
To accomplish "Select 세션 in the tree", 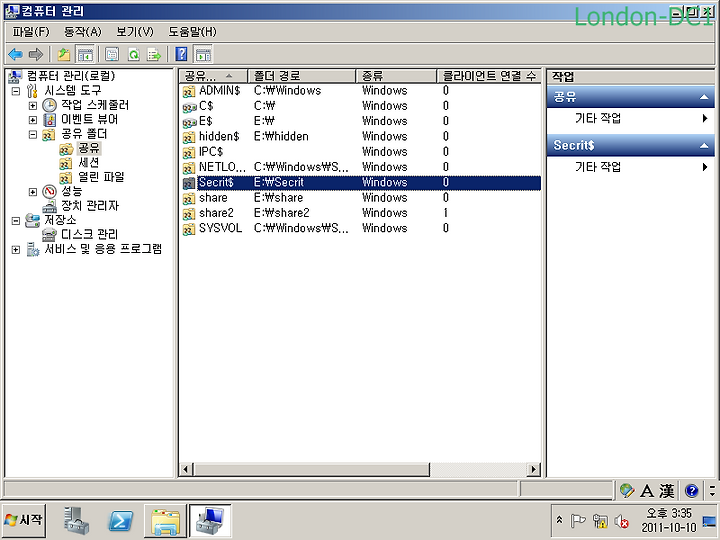I will tap(88, 163).
